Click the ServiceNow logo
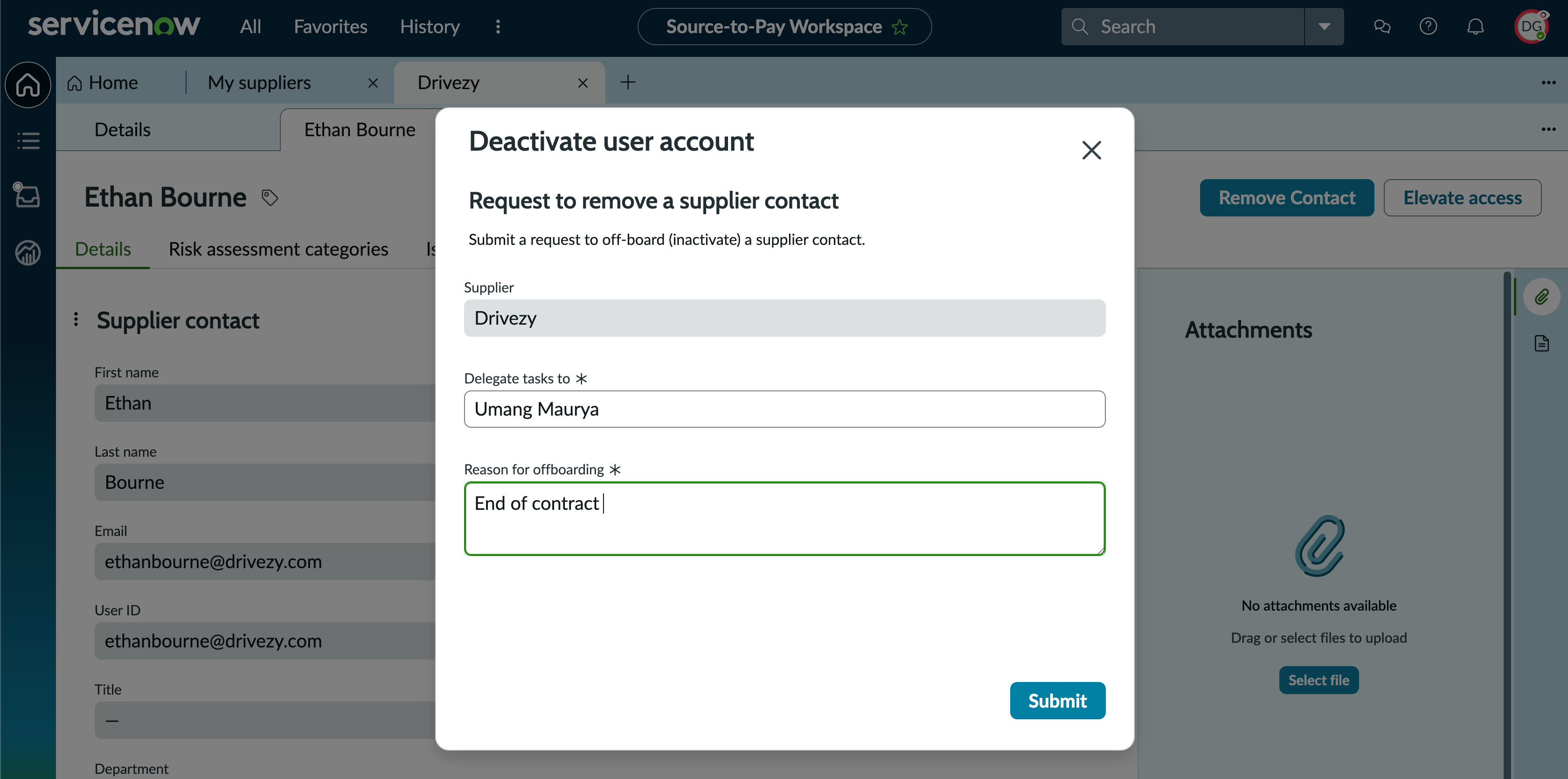 click(x=114, y=24)
